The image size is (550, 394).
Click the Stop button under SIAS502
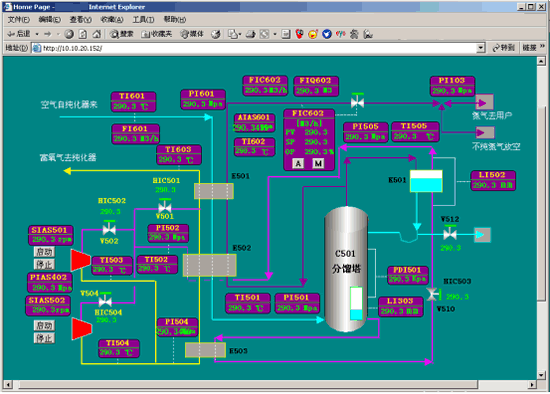pyautogui.click(x=44, y=338)
